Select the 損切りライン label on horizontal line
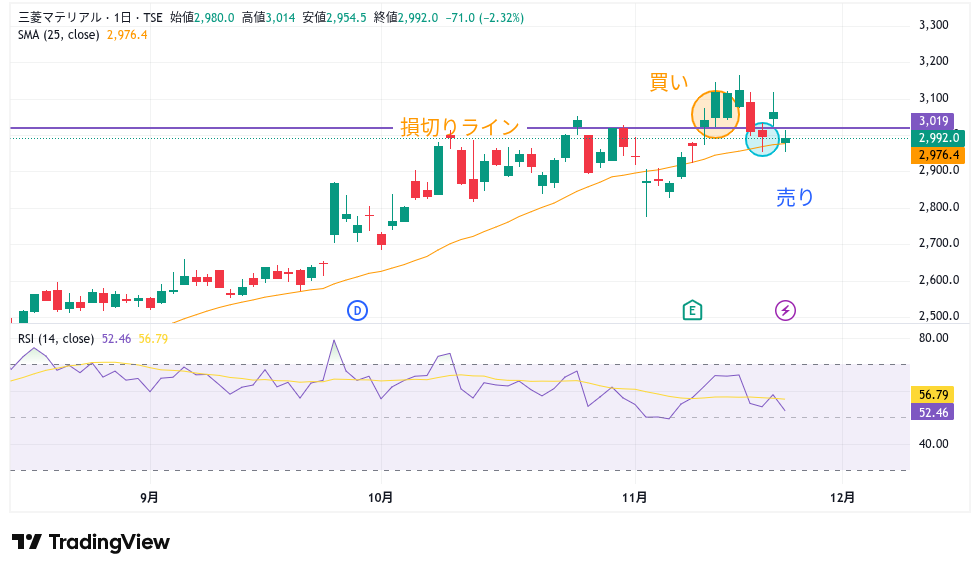This screenshot has width=980, height=572. point(460,127)
